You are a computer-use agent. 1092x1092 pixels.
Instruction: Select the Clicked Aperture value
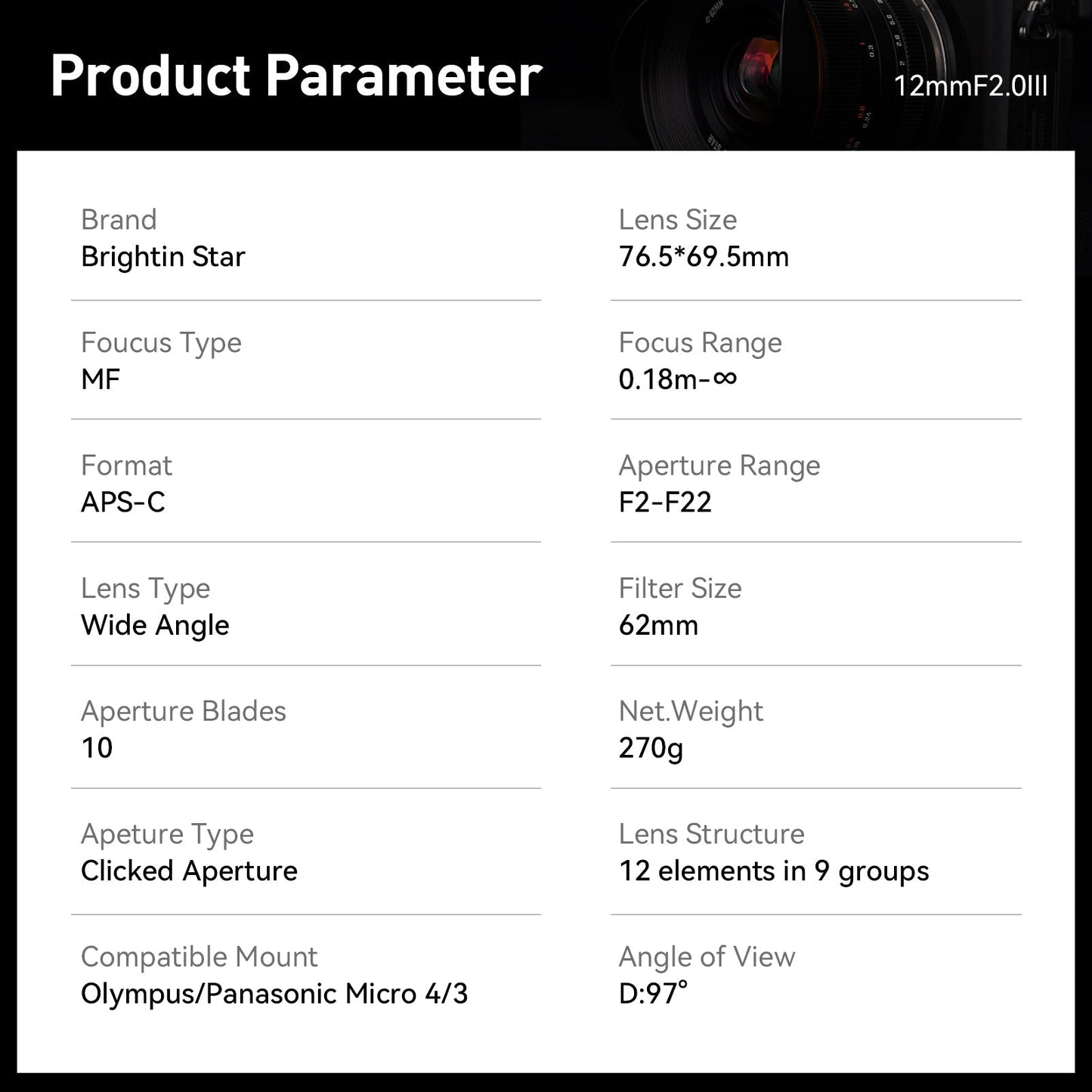coord(189,871)
